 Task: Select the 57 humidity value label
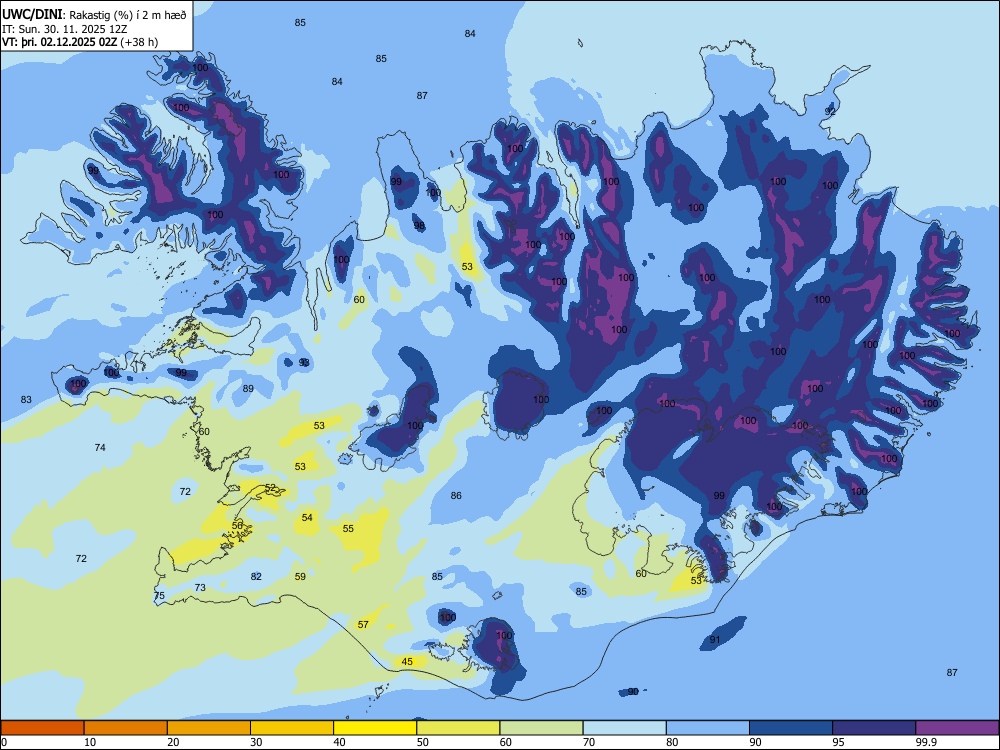click(363, 624)
